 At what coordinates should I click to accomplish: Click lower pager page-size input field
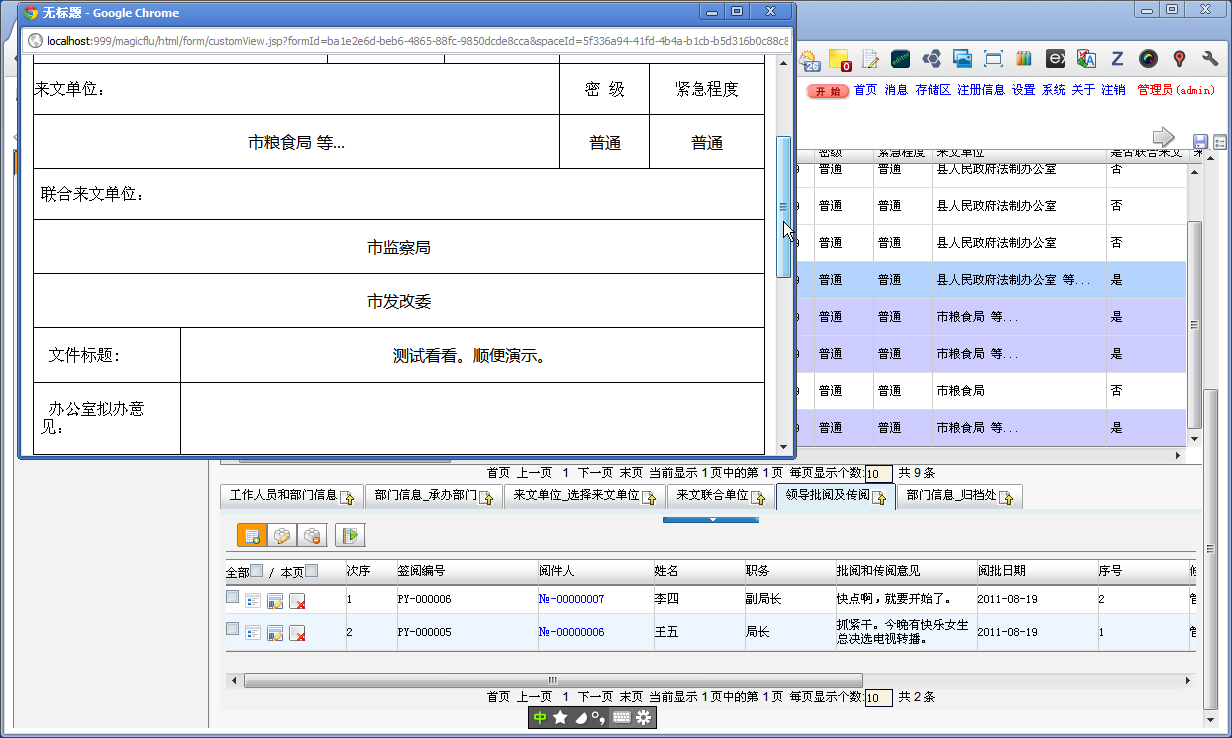(878, 698)
